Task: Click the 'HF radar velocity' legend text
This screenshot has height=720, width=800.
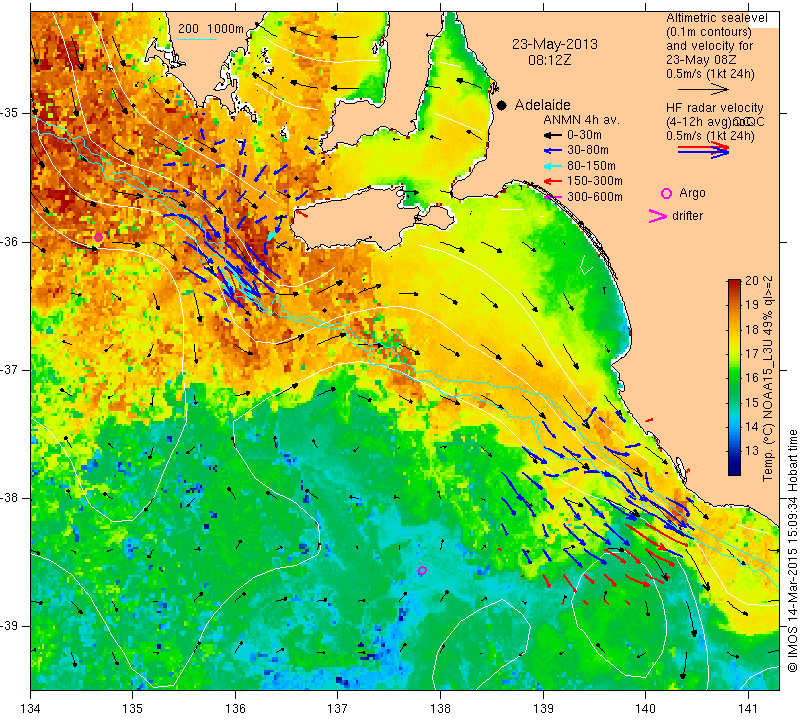Action: point(714,108)
